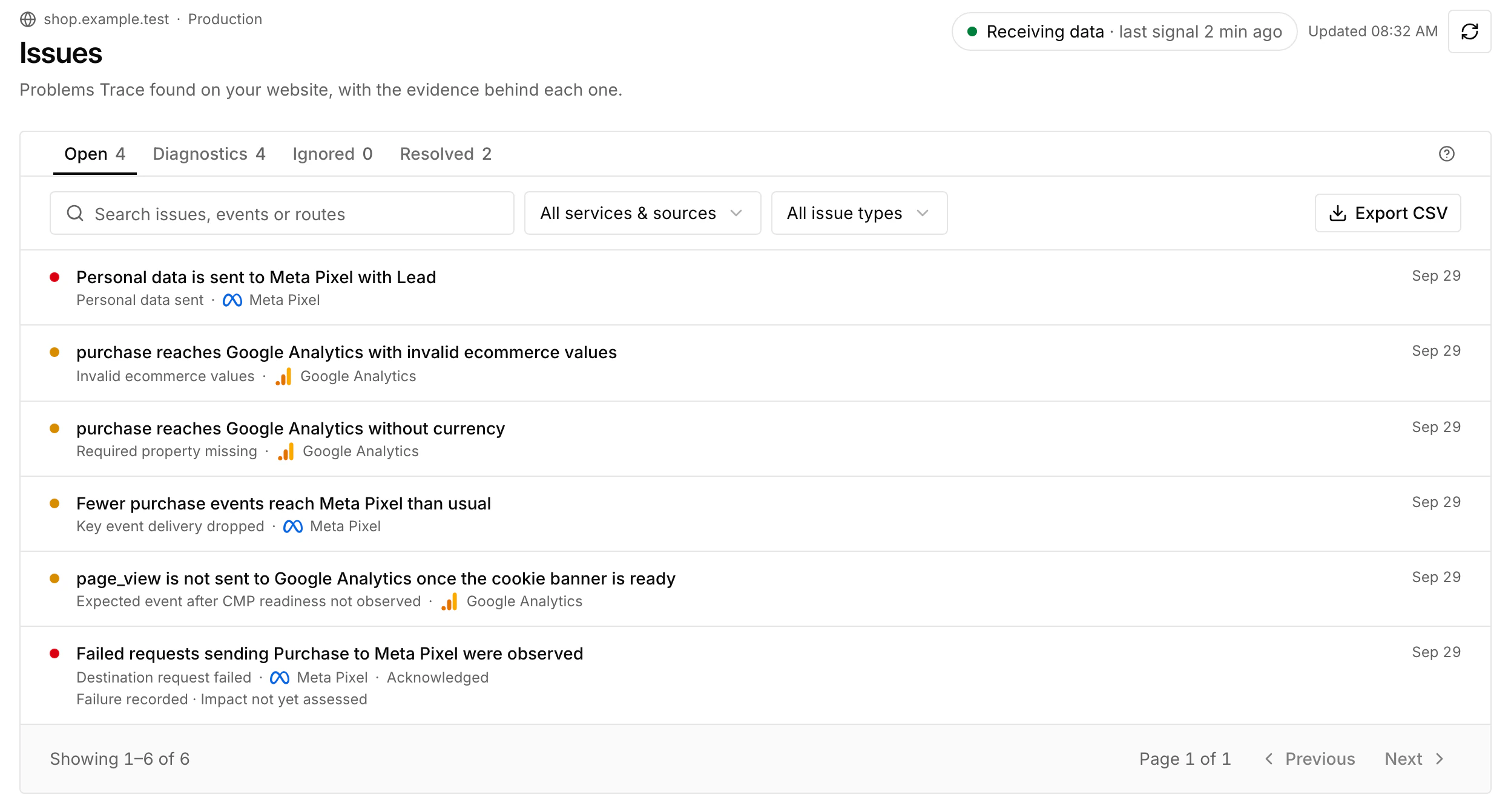Click Meta logo in Key event delivery dropped row
The width and height of the screenshot is (1511, 812).
(293, 526)
